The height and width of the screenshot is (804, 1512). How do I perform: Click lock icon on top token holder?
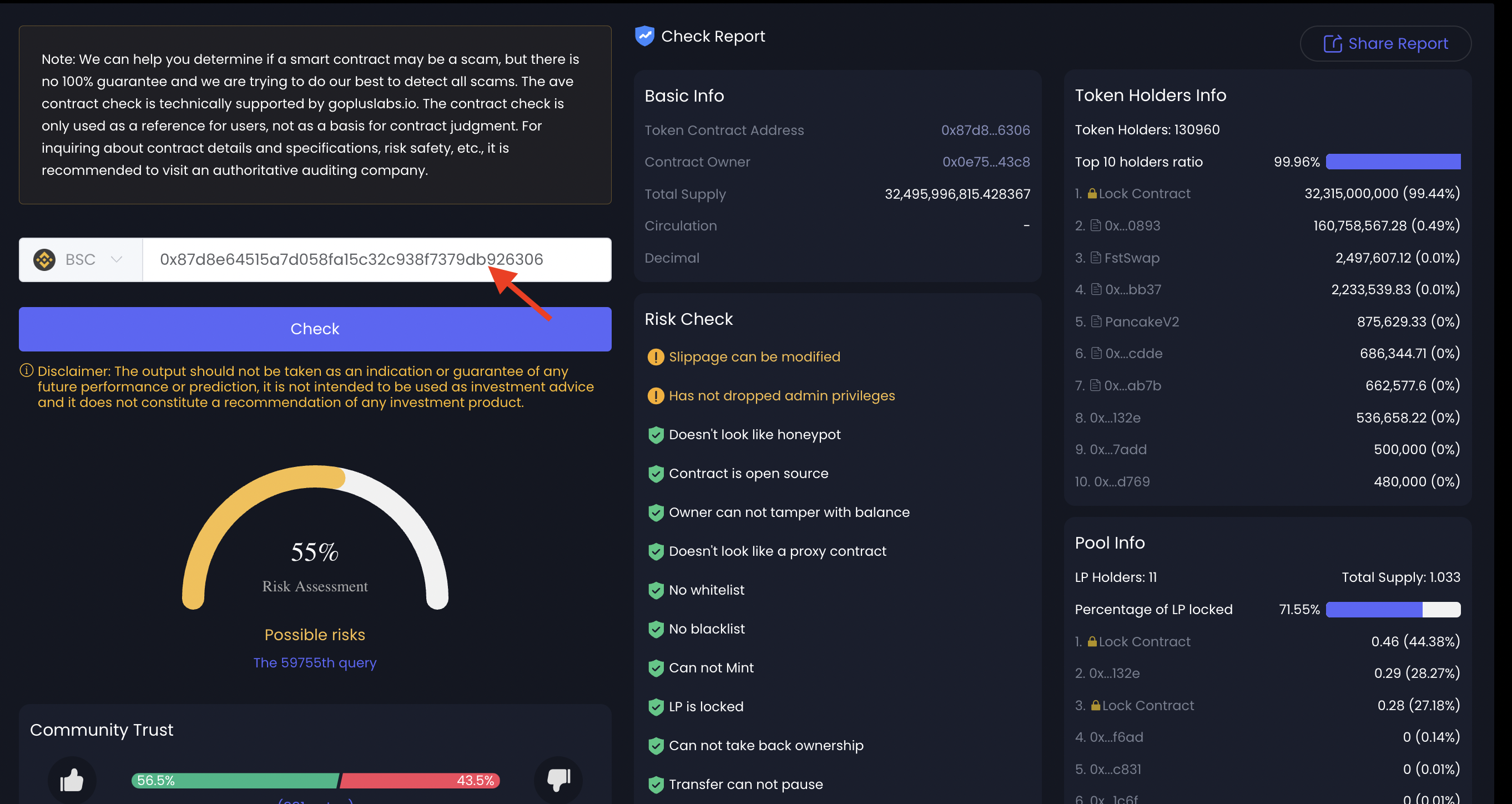tap(1092, 193)
